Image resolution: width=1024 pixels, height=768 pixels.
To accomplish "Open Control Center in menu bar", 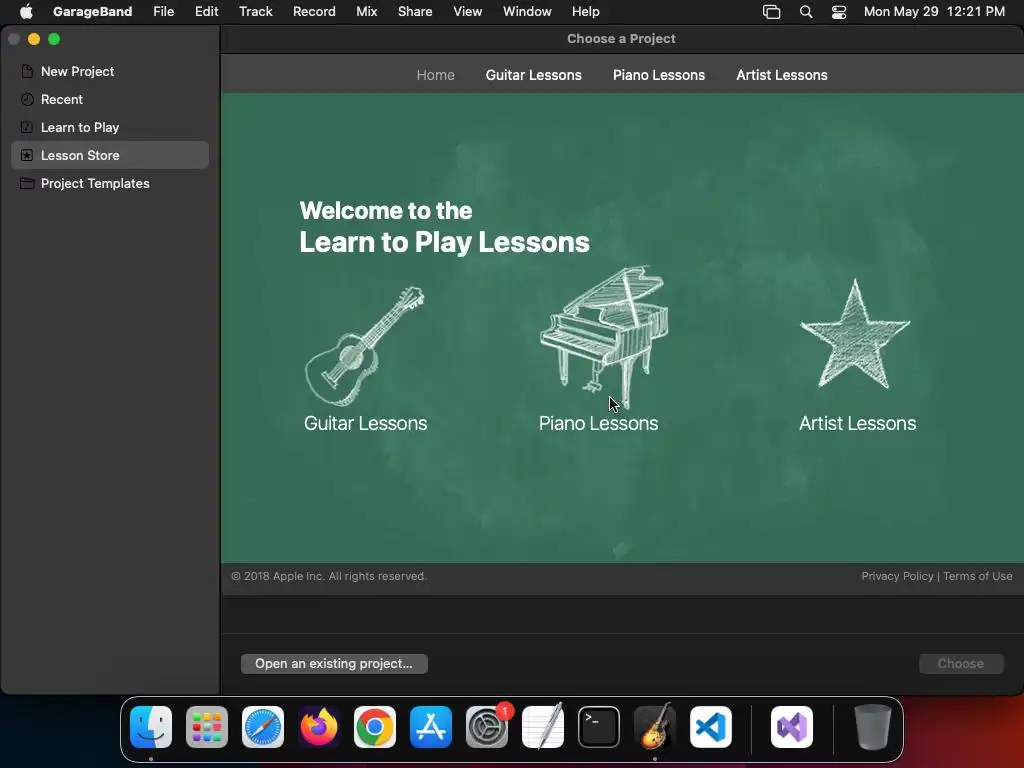I will (x=839, y=12).
